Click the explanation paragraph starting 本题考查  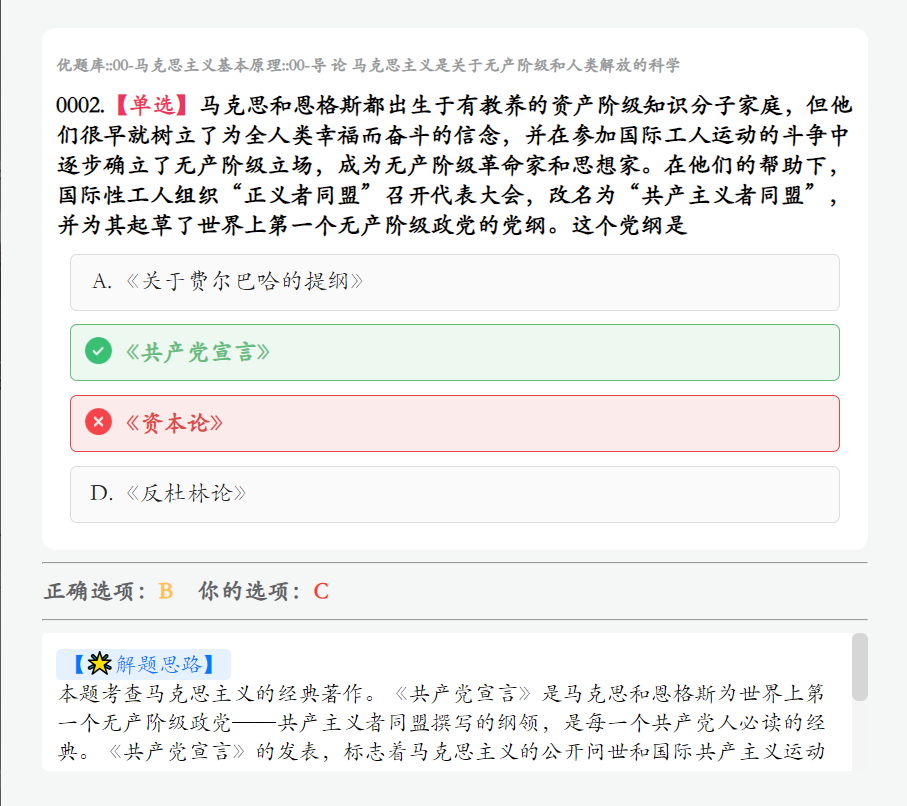tap(442, 723)
